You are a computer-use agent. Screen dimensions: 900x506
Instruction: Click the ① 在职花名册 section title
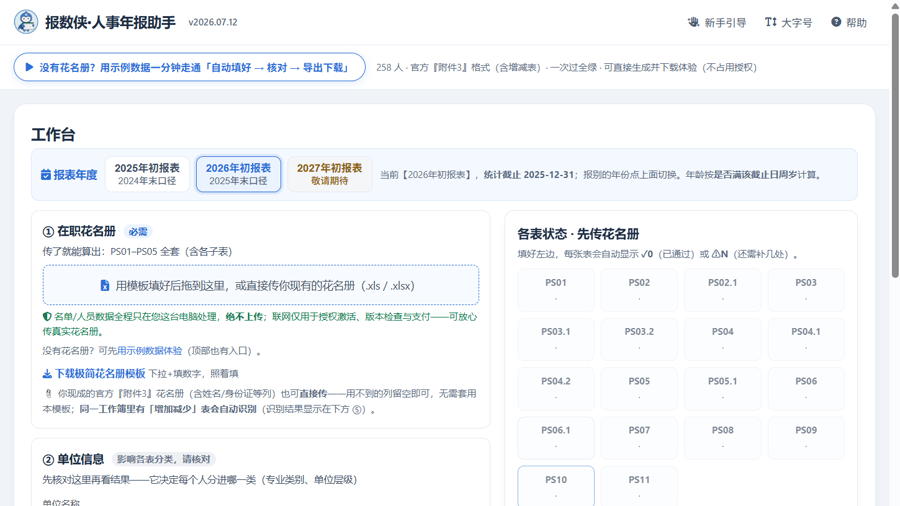pyautogui.click(x=79, y=231)
